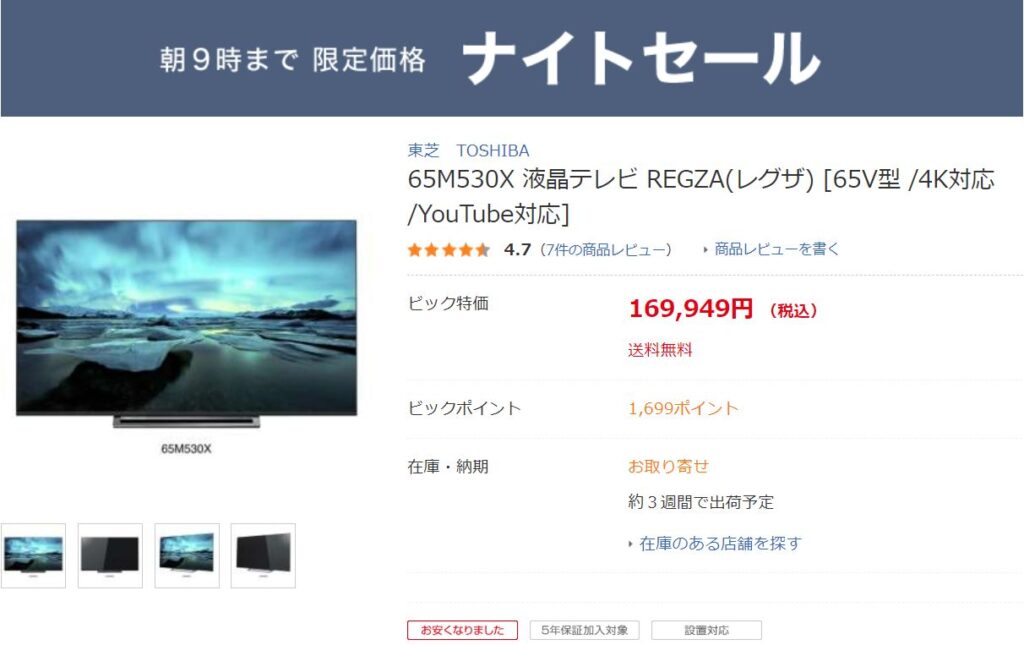Click the main 65M530X TV image
The height and width of the screenshot is (645, 1024).
[x=187, y=324]
